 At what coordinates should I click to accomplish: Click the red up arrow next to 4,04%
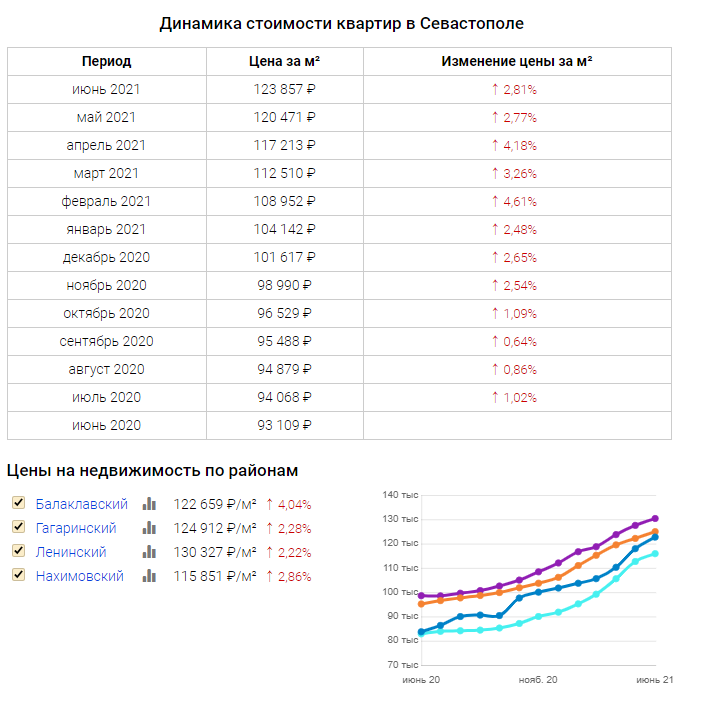tap(269, 504)
